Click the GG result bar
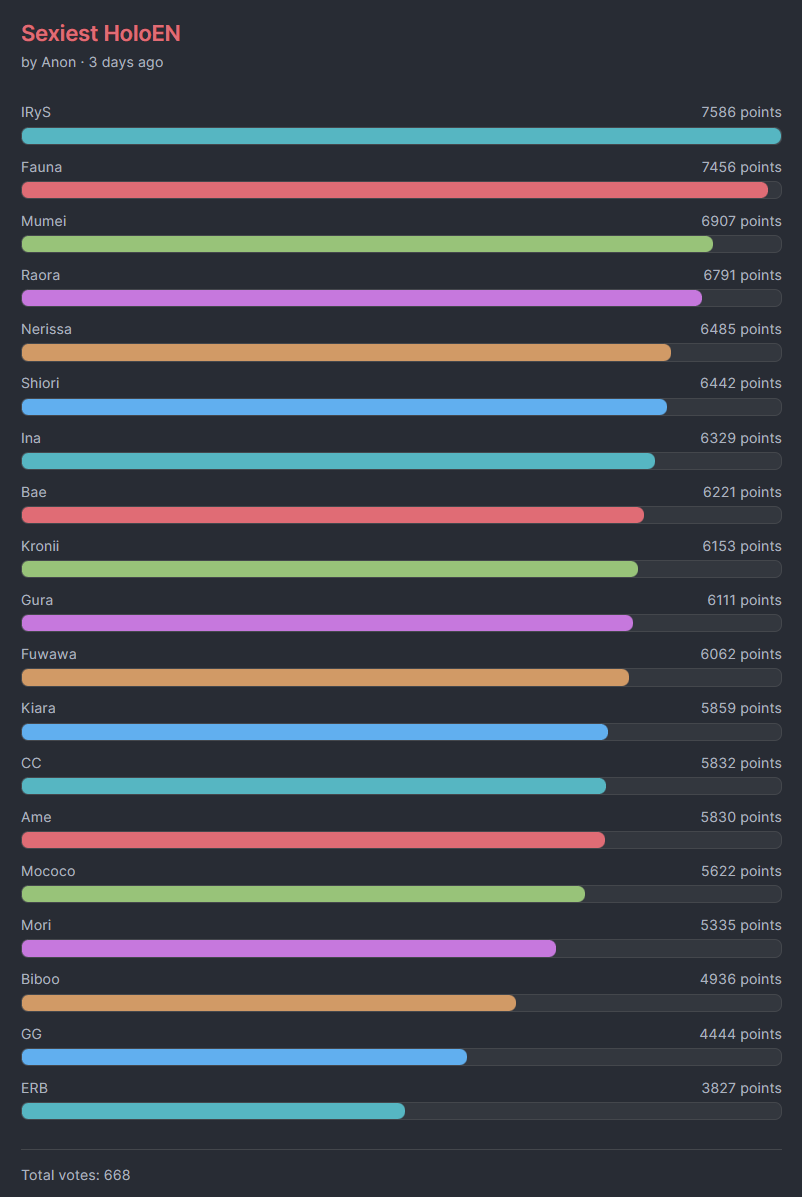This screenshot has width=802, height=1197. pos(401,1057)
